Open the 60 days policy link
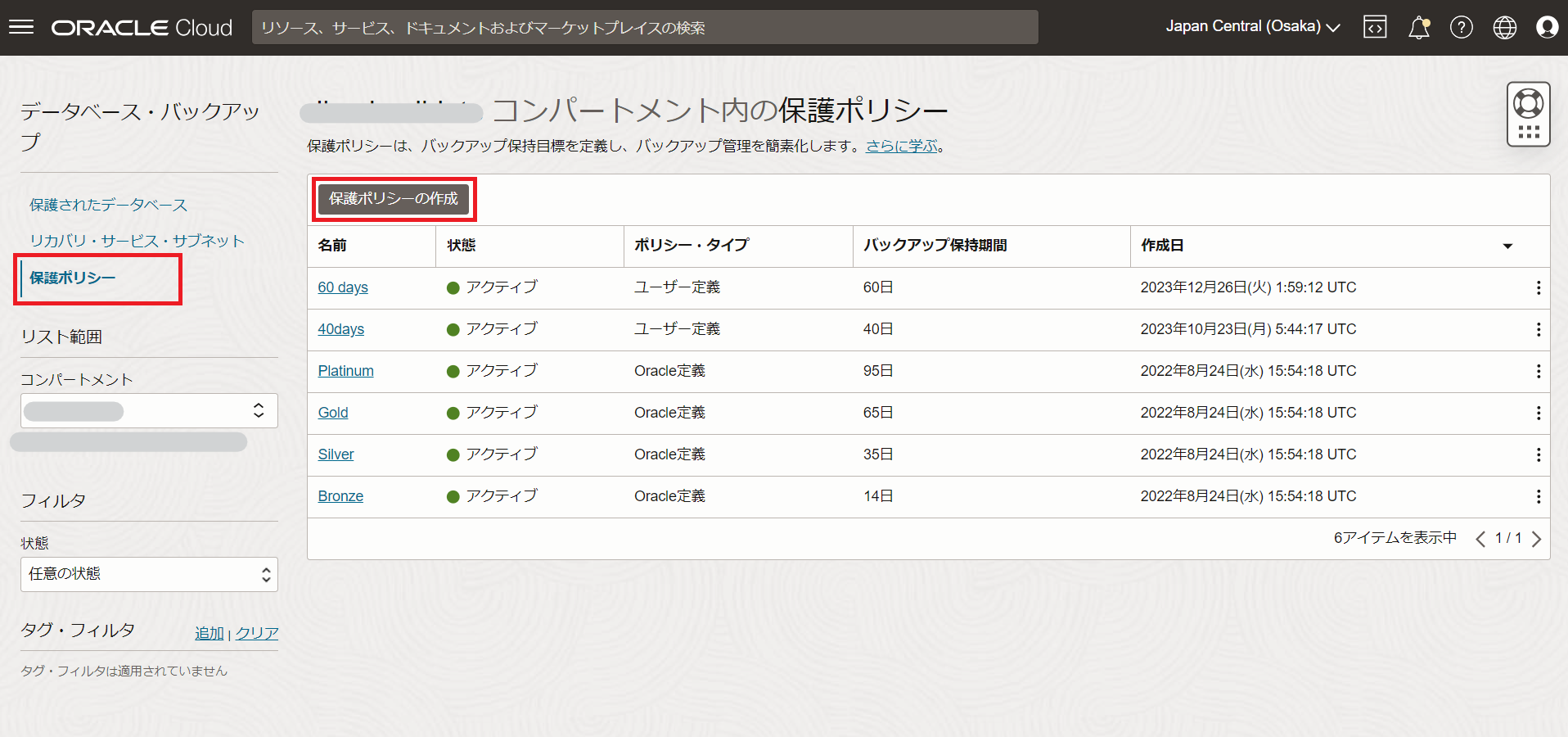Image resolution: width=1568 pixels, height=737 pixels. coord(343,287)
